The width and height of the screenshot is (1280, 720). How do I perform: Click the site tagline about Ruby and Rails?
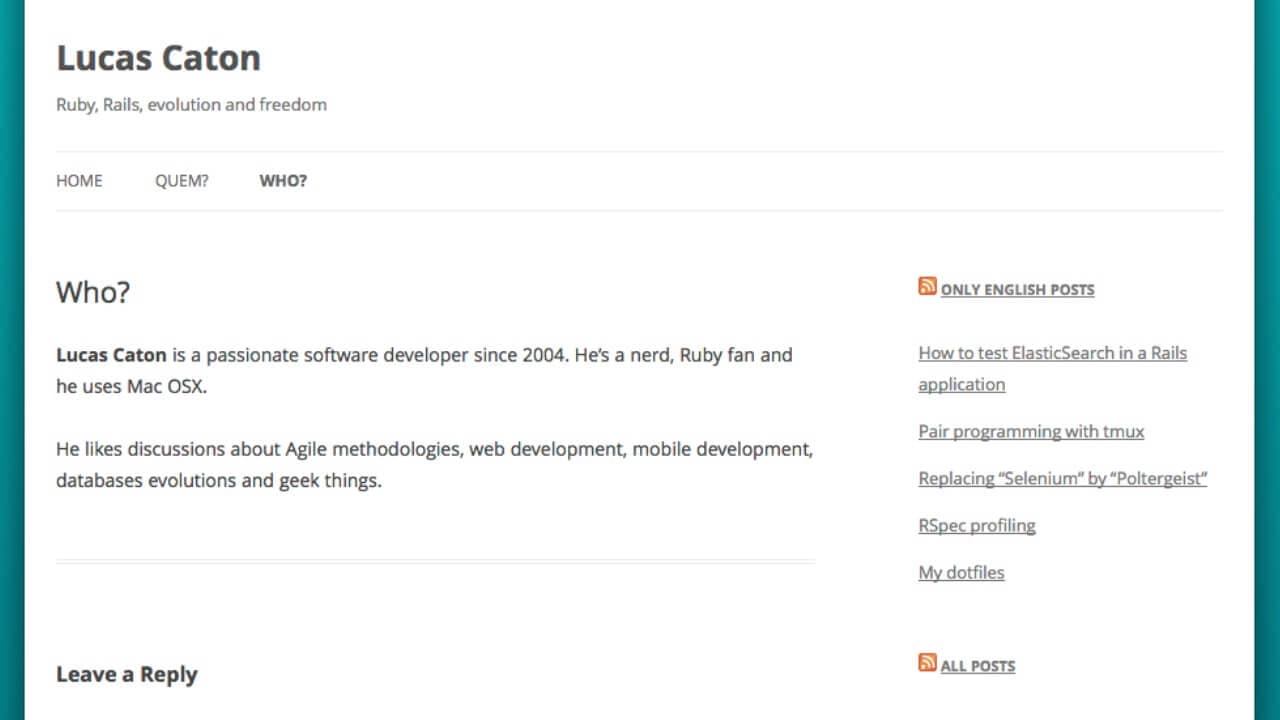click(191, 105)
